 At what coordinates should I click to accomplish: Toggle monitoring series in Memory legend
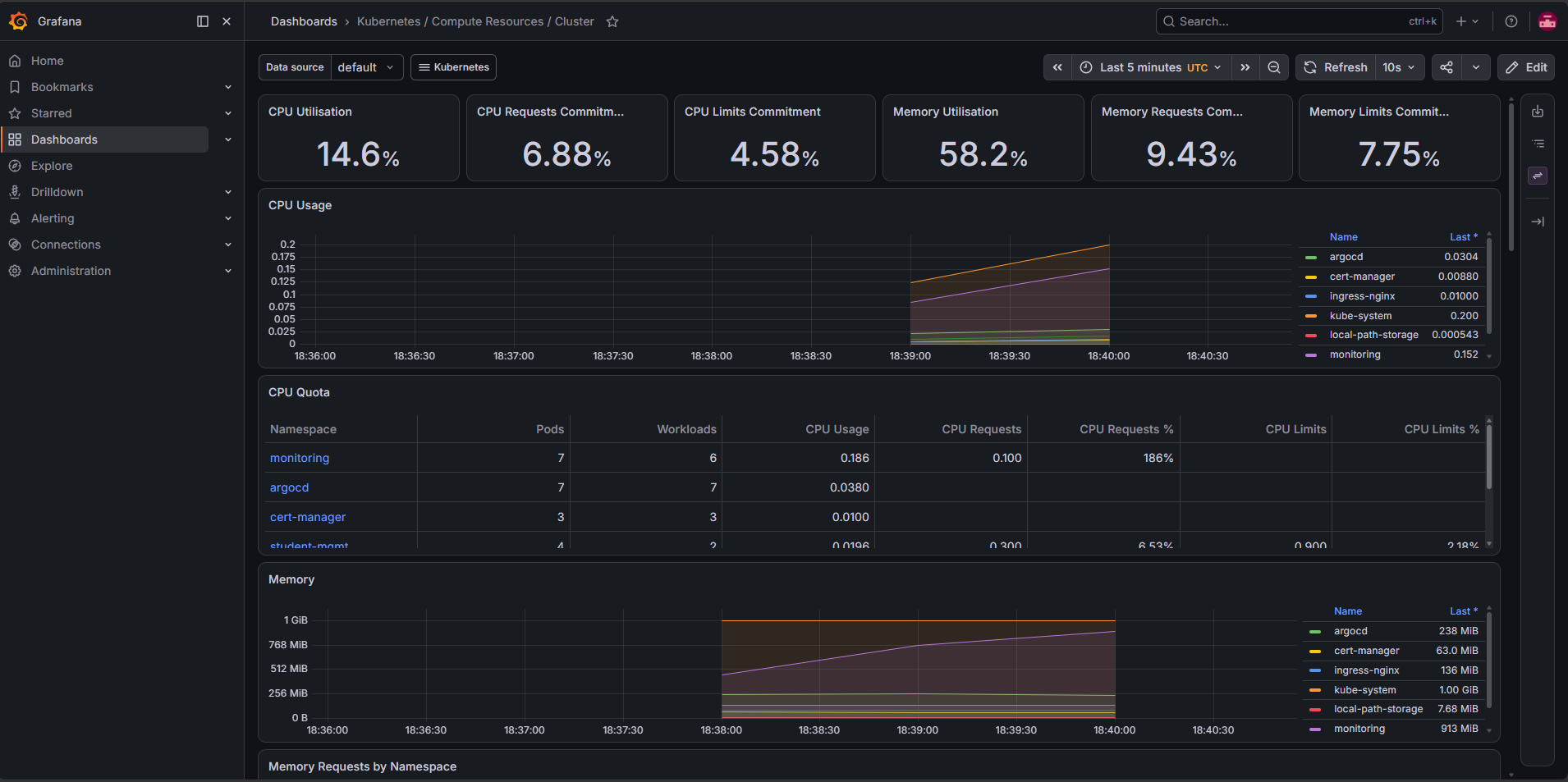(x=1359, y=729)
